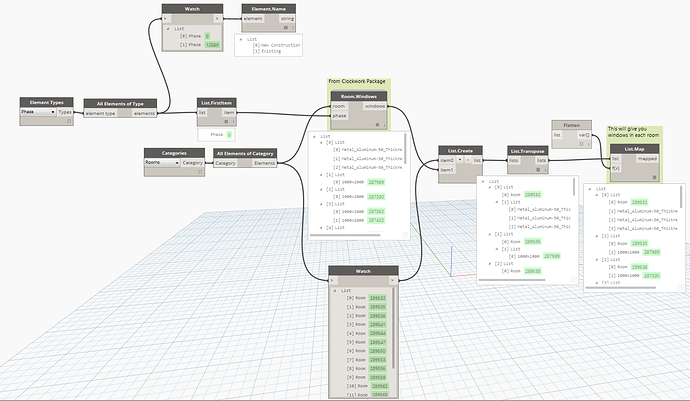Click the input arrow port of top Watch node
The height and width of the screenshot is (401, 690).
pos(165,19)
